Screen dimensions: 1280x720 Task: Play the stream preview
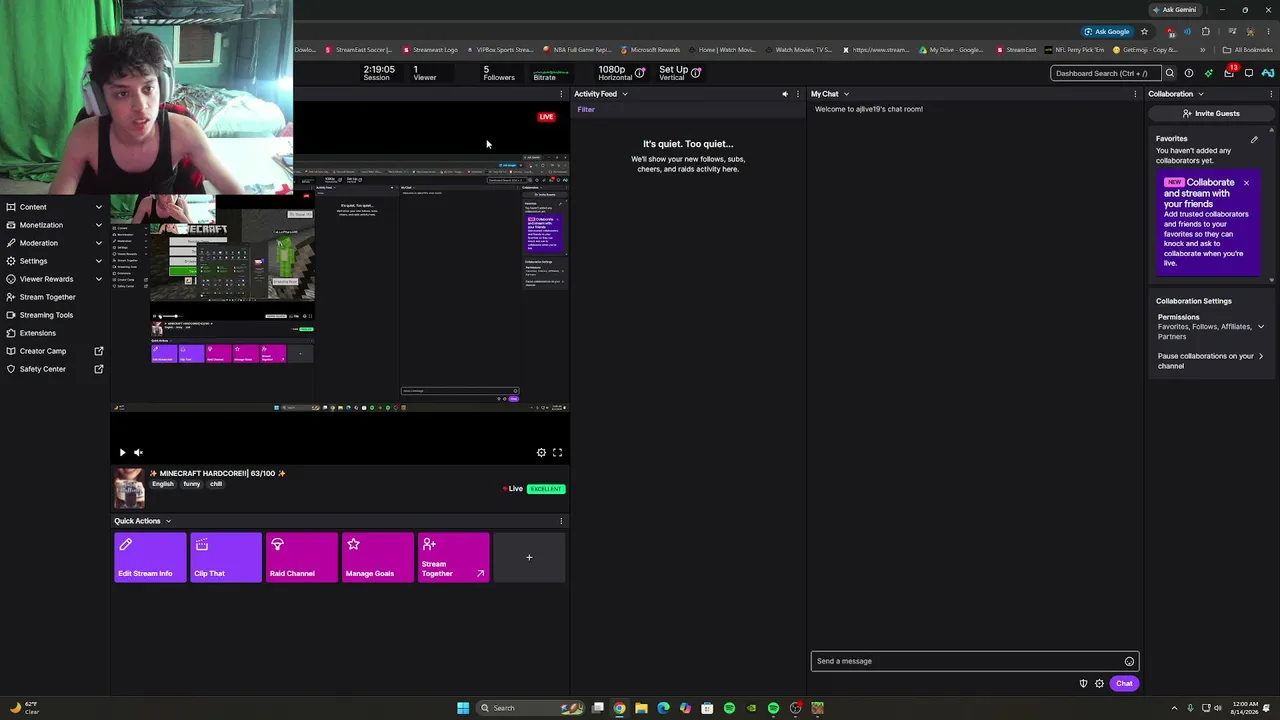pos(122,452)
